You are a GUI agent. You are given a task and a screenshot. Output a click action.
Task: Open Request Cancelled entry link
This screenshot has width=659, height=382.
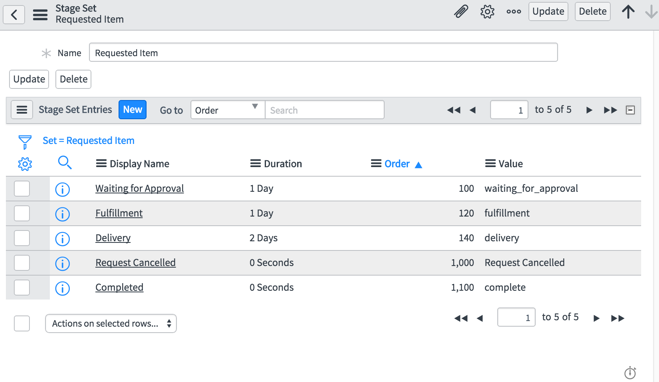point(135,263)
